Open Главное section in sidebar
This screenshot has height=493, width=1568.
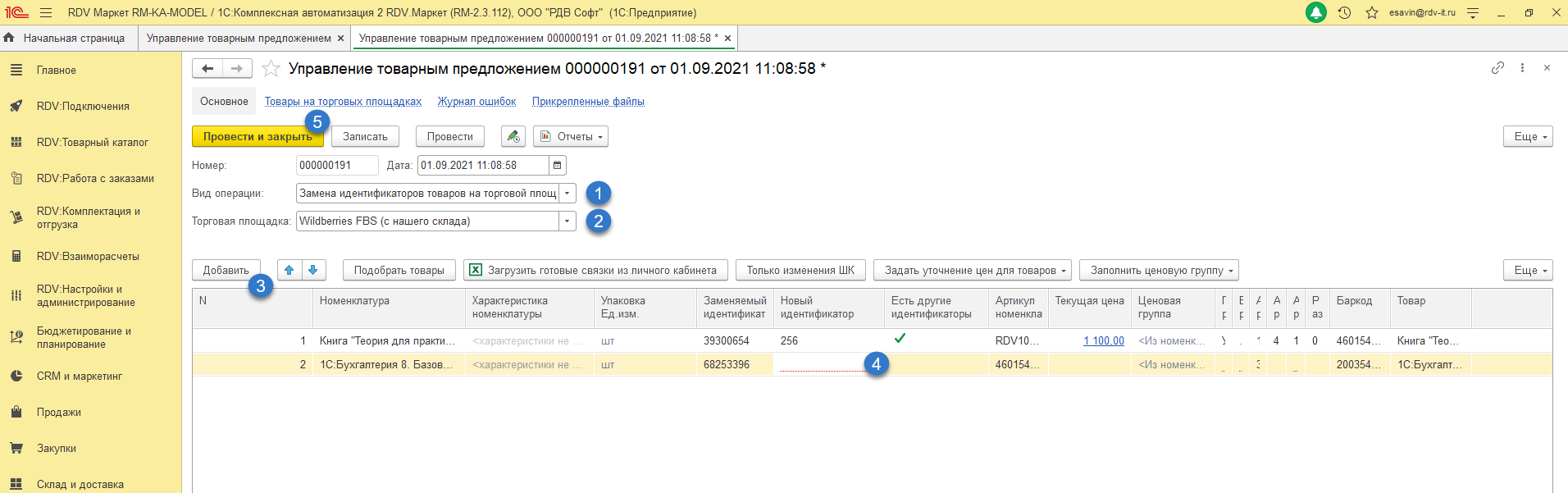tap(56, 70)
